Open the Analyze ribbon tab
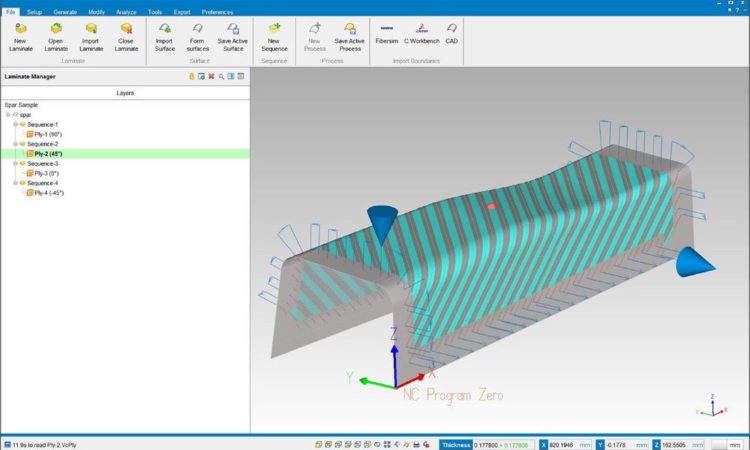Image resolution: width=750 pixels, height=450 pixels. point(126,12)
